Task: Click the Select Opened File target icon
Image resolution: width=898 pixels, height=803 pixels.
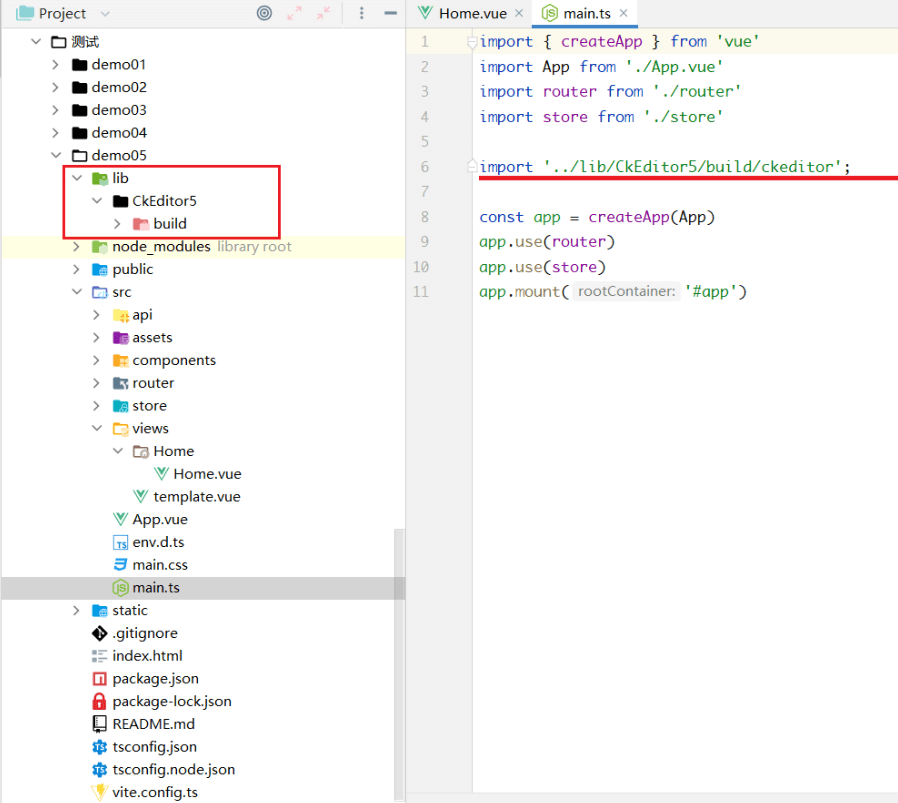Action: click(x=264, y=14)
